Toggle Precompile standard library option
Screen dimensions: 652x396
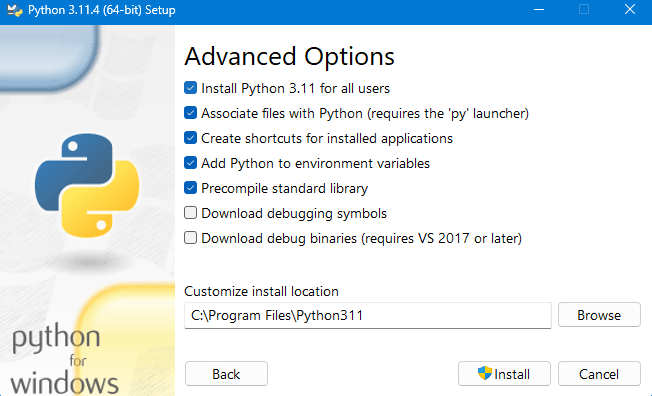190,188
